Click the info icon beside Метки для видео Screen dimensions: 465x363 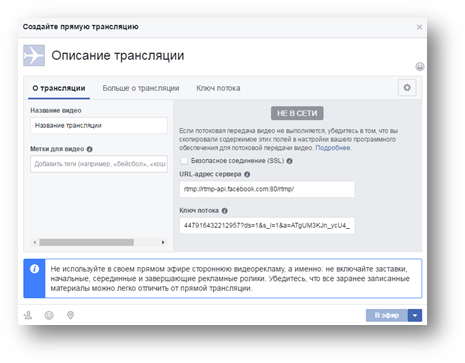pyautogui.click(x=89, y=149)
